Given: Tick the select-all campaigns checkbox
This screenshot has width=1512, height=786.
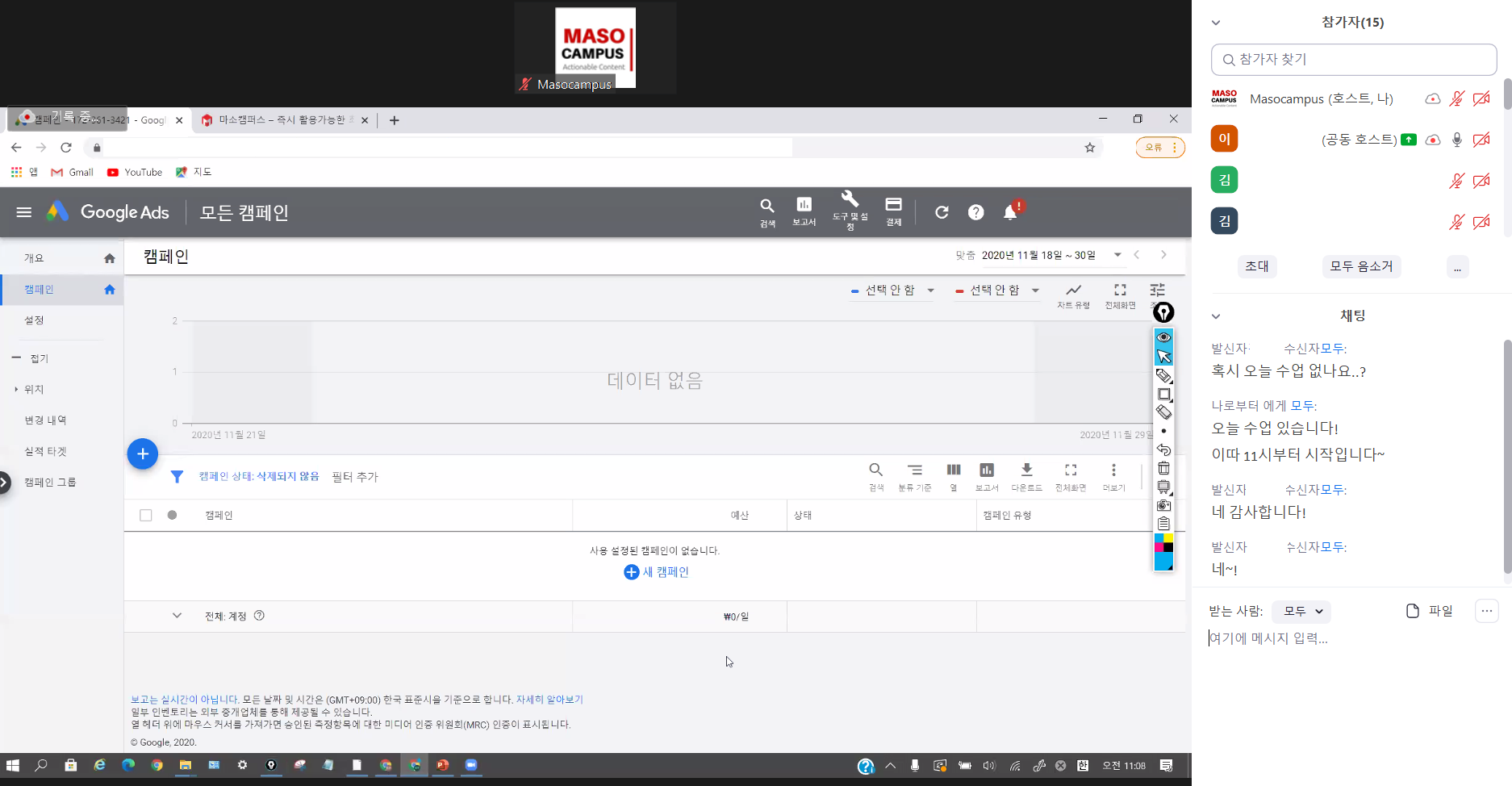Looking at the screenshot, I should [x=146, y=516].
